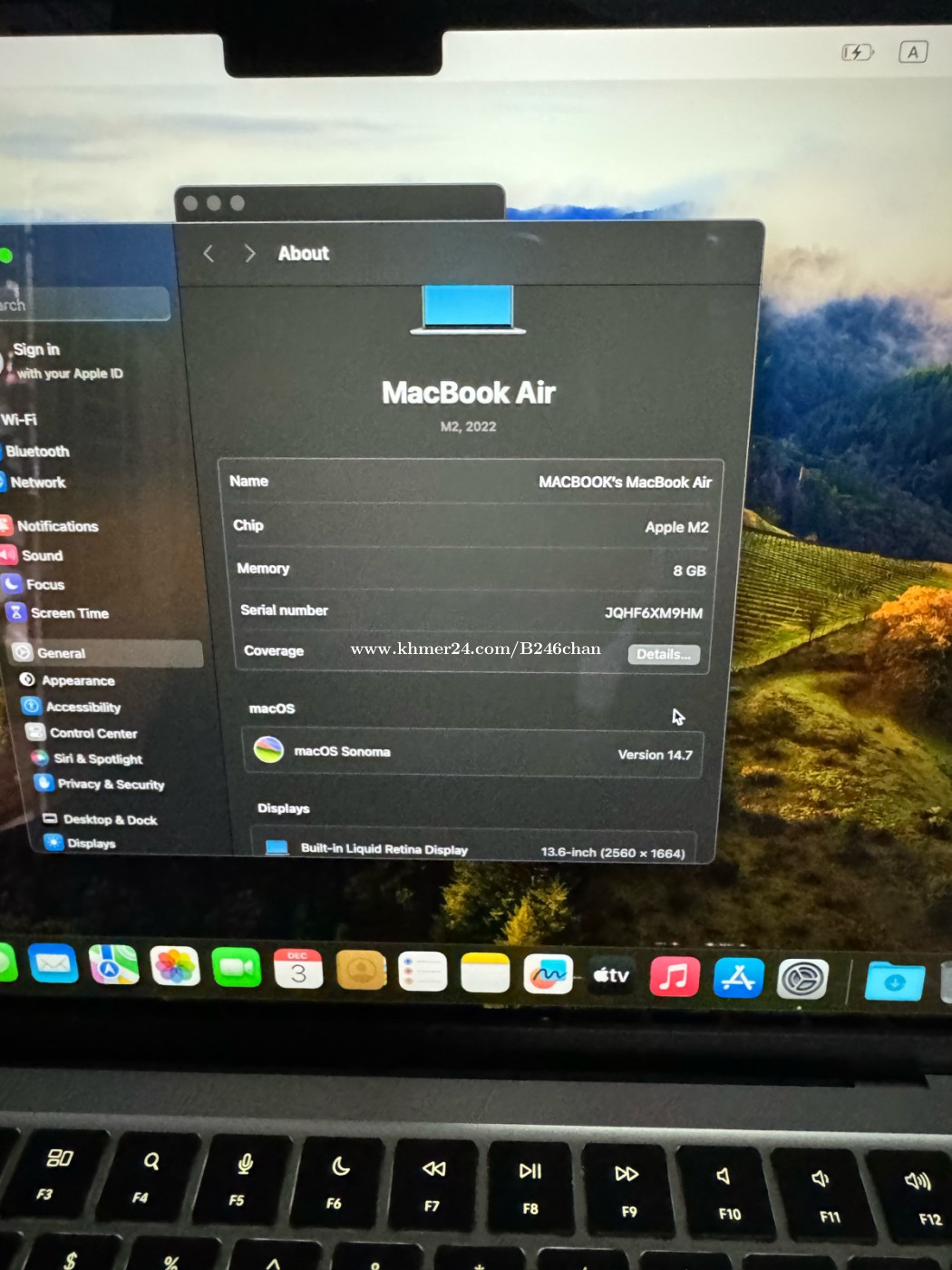The width and height of the screenshot is (952, 1270).
Task: Click the Details button for Coverage
Action: pyautogui.click(x=664, y=654)
